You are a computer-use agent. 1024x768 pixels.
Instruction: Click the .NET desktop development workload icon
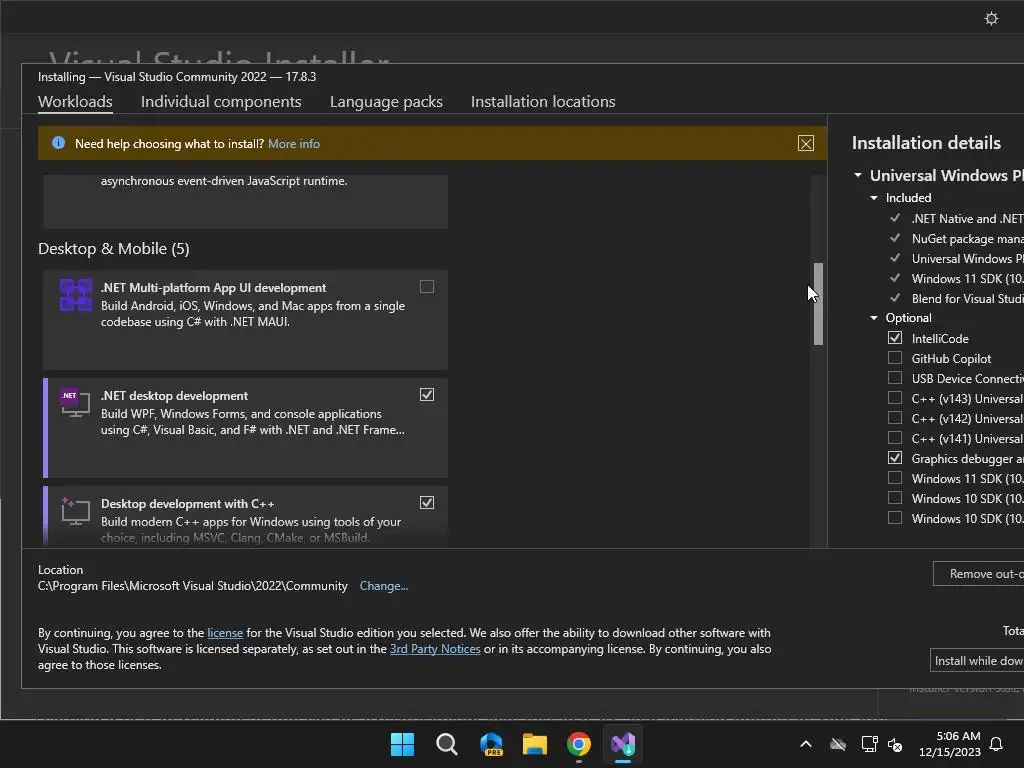click(76, 402)
